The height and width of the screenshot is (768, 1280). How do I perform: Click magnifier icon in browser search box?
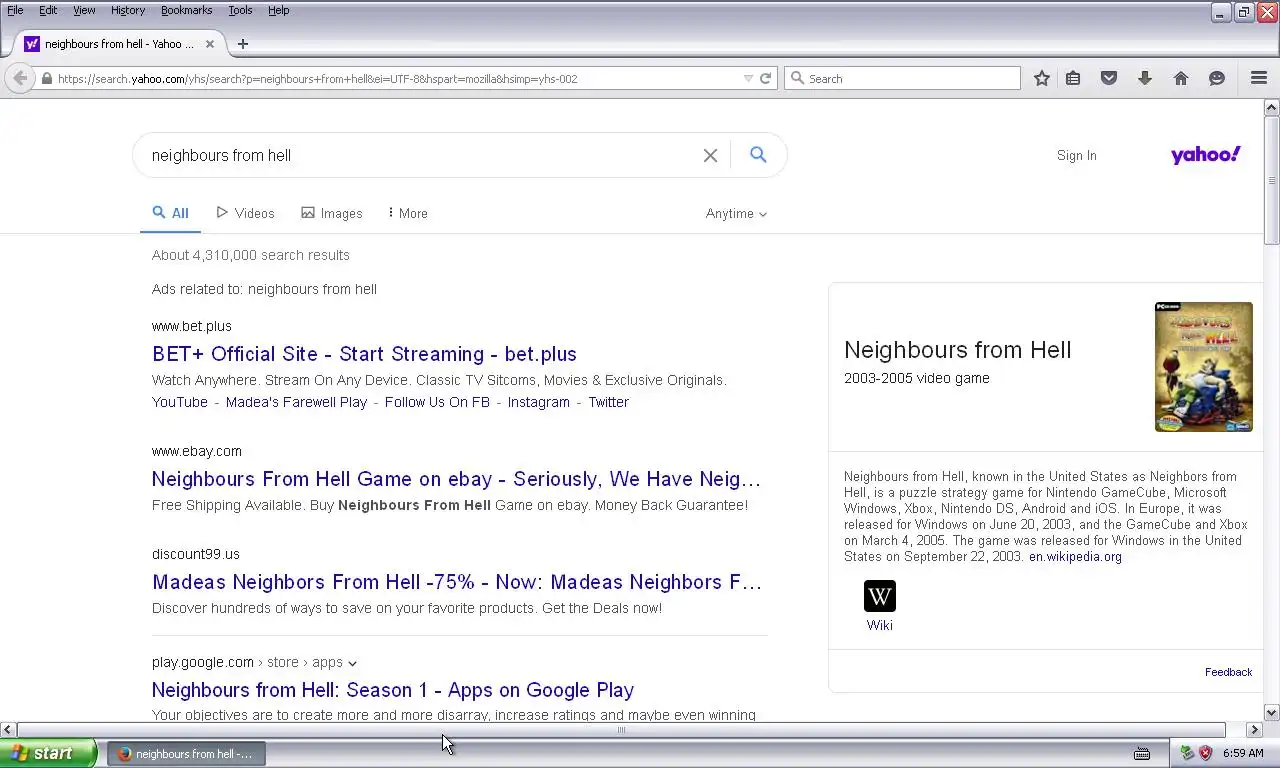pos(798,78)
